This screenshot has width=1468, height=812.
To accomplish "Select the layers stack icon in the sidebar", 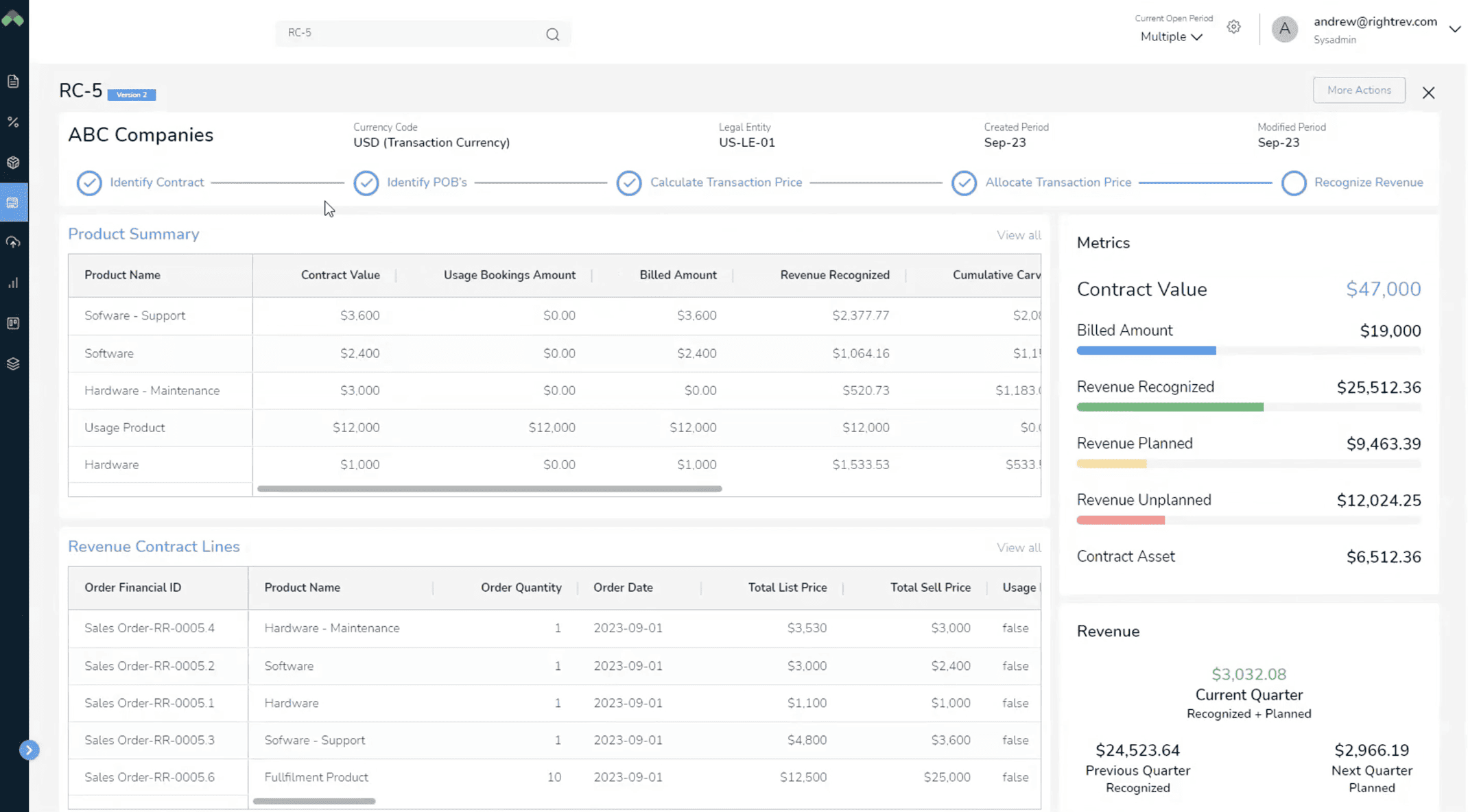I will (14, 363).
